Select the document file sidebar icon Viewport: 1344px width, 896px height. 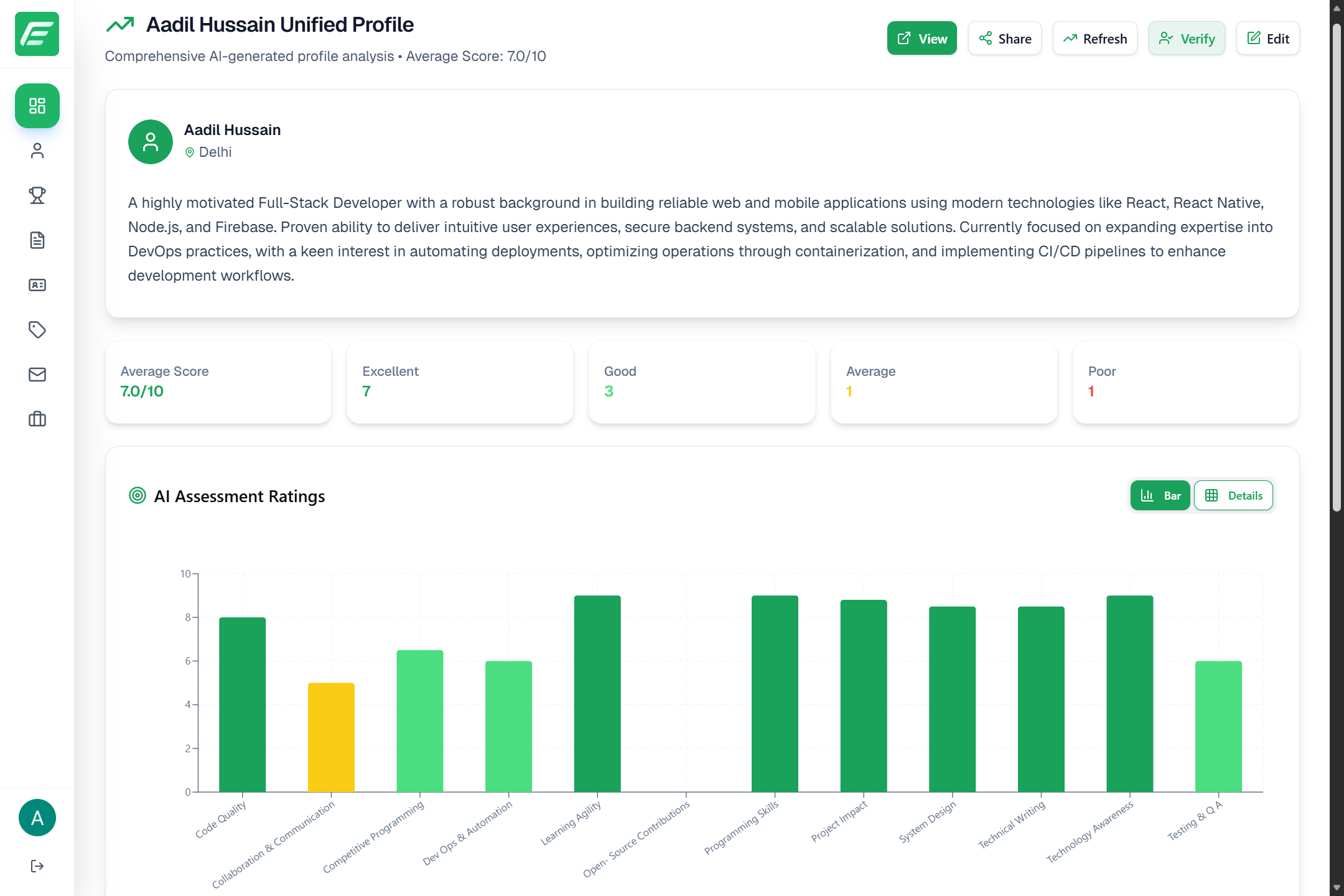[x=37, y=240]
